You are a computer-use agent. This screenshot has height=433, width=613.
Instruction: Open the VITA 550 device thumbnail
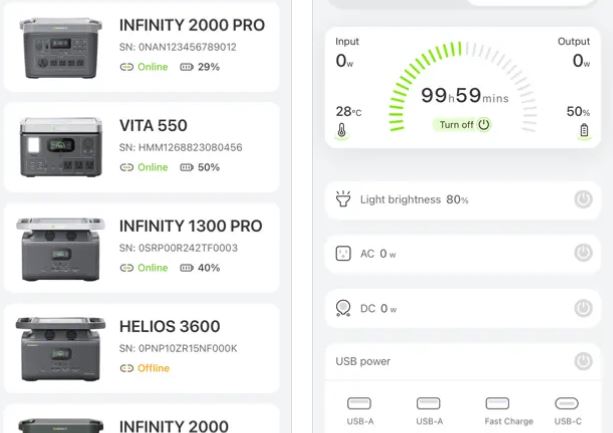coord(60,147)
